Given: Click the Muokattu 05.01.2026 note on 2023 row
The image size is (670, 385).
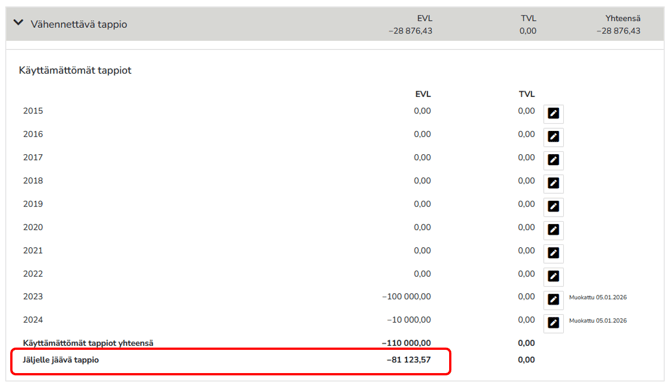Looking at the screenshot, I should point(598,297).
